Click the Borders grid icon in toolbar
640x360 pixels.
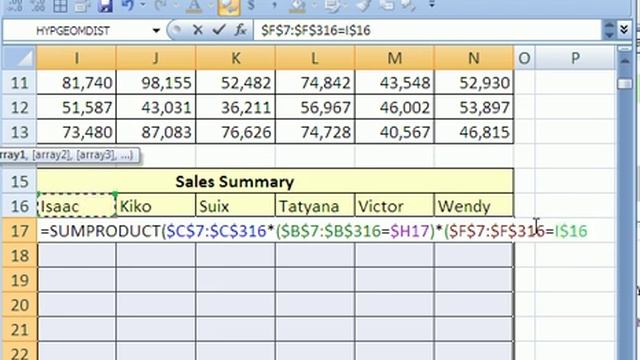pyautogui.click(x=60, y=6)
